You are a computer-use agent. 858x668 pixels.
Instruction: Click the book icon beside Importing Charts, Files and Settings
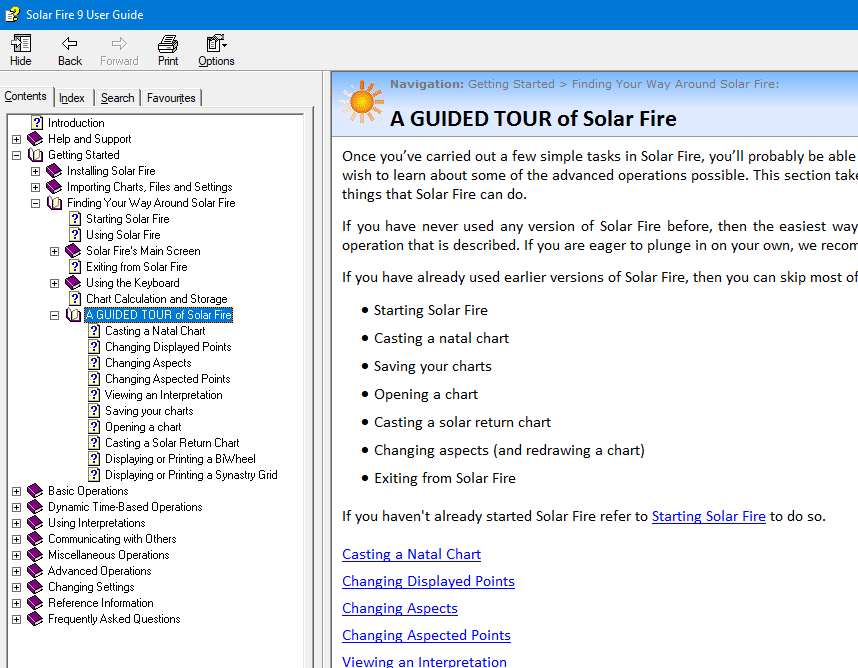(x=54, y=187)
